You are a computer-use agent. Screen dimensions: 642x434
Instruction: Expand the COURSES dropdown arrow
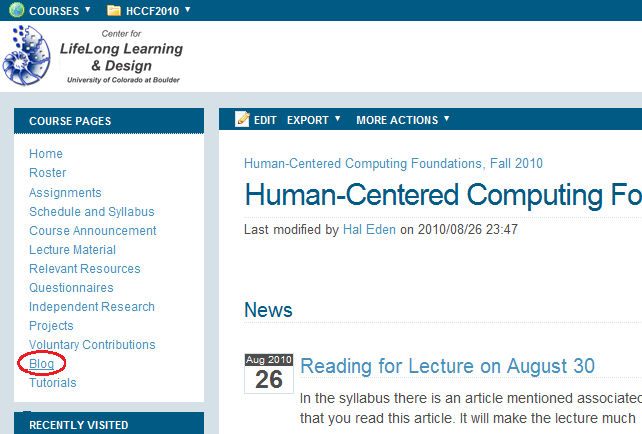[x=87, y=9]
